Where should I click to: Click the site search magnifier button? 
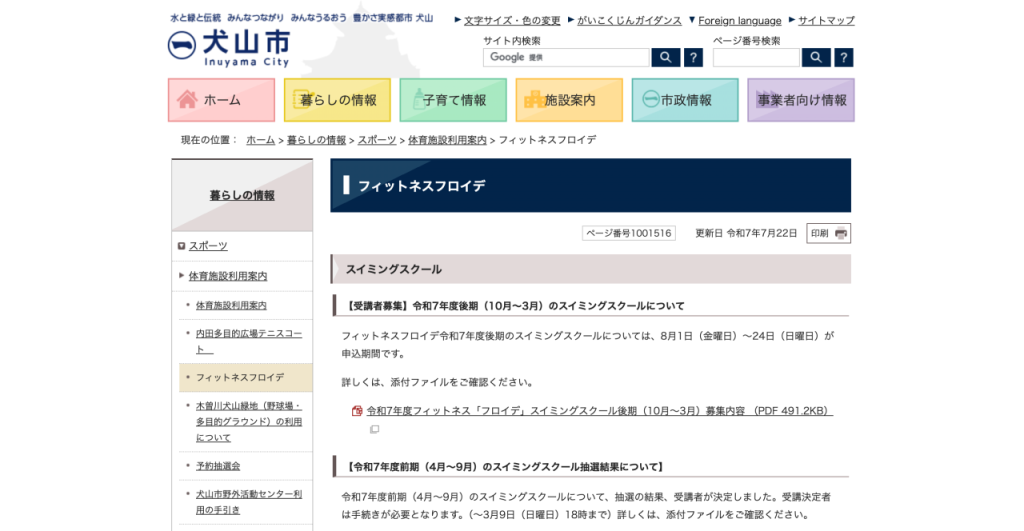[x=665, y=57]
